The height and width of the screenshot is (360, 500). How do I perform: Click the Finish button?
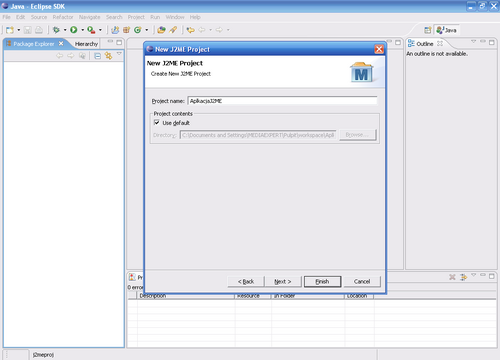click(322, 282)
